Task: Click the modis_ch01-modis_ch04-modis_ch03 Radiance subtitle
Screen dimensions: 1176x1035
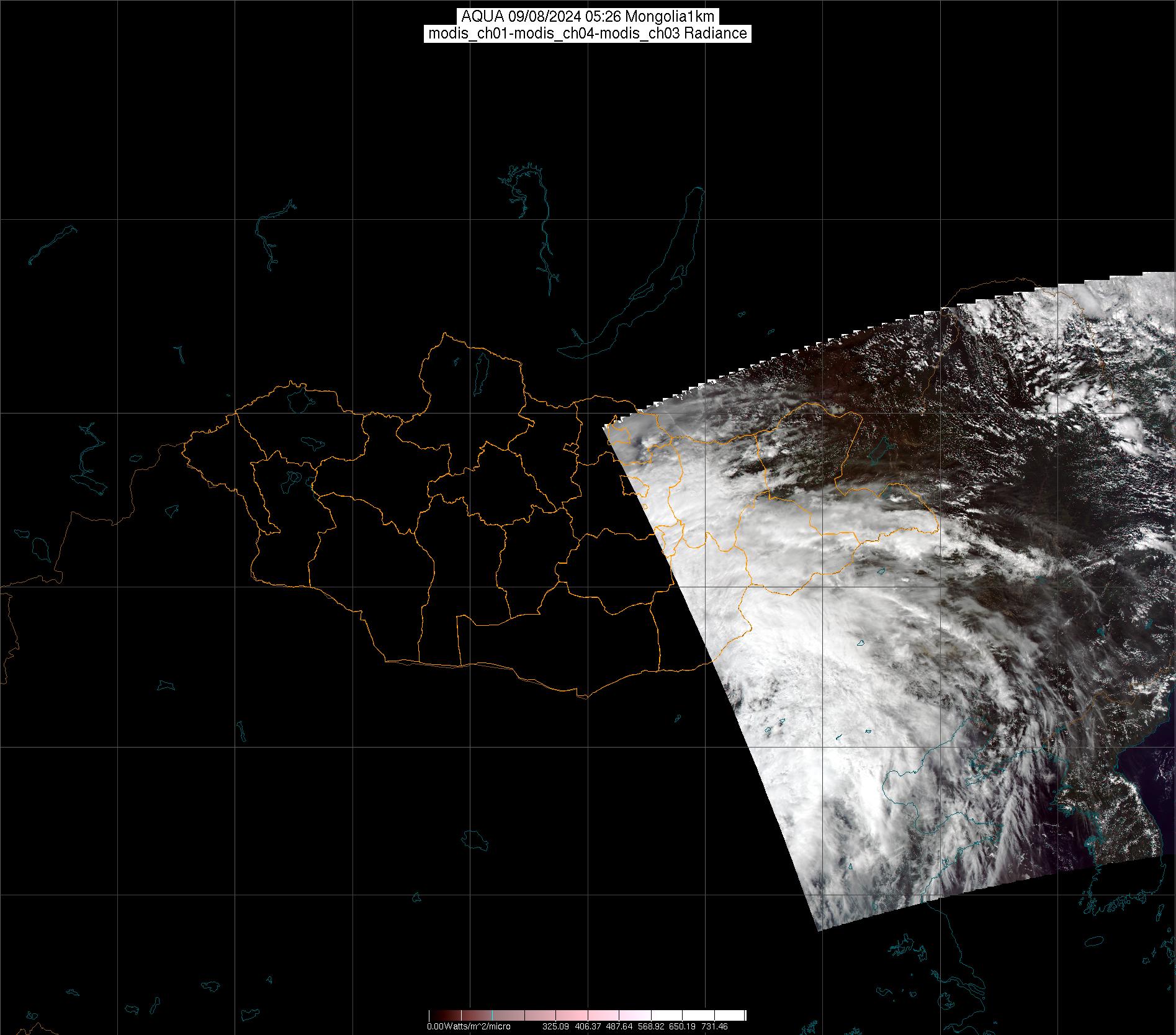Action: (588, 34)
